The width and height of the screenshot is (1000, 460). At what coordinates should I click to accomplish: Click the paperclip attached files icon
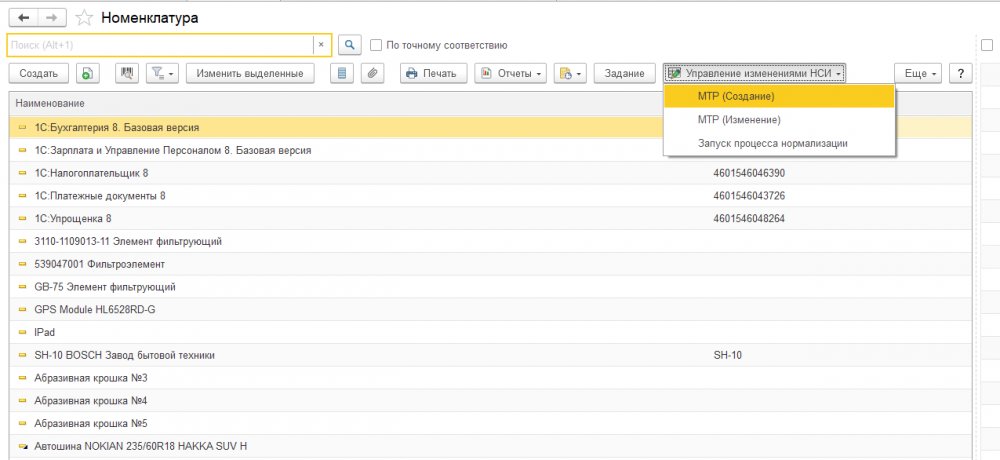point(371,73)
